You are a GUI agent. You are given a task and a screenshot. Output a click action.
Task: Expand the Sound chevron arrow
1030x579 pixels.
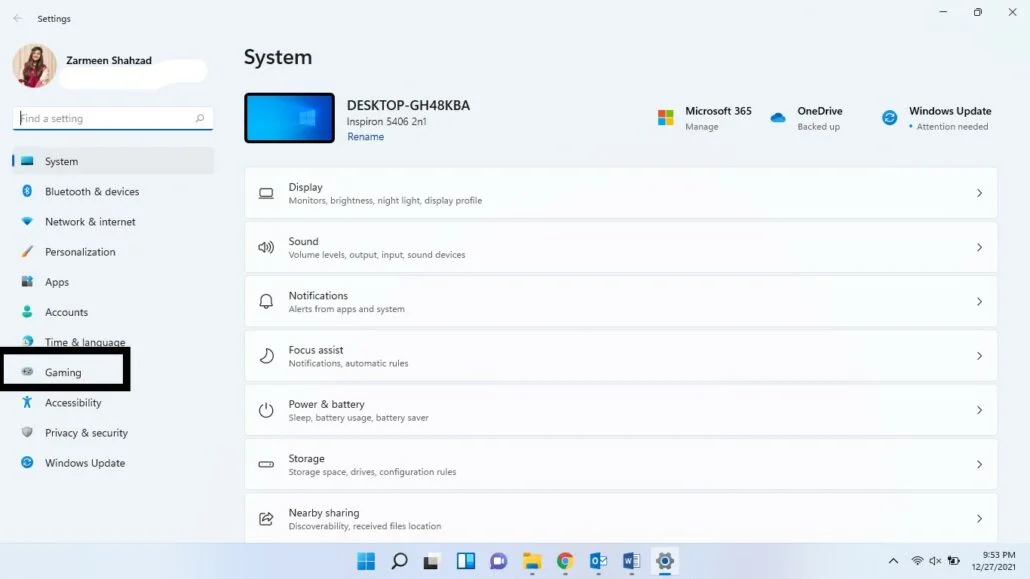click(979, 247)
